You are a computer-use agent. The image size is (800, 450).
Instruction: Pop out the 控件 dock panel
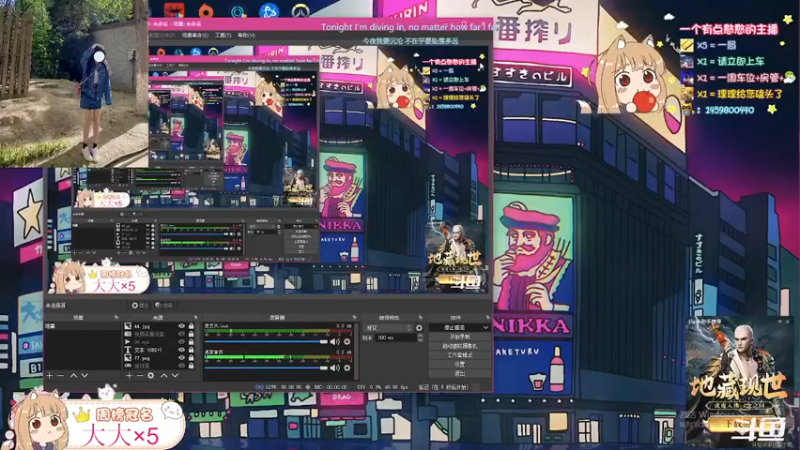[x=487, y=318]
